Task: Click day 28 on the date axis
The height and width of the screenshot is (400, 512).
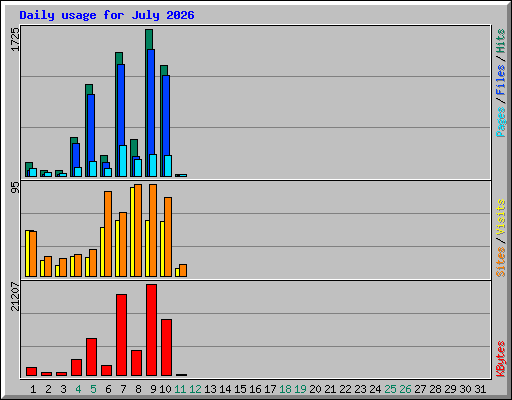Action: (x=435, y=389)
